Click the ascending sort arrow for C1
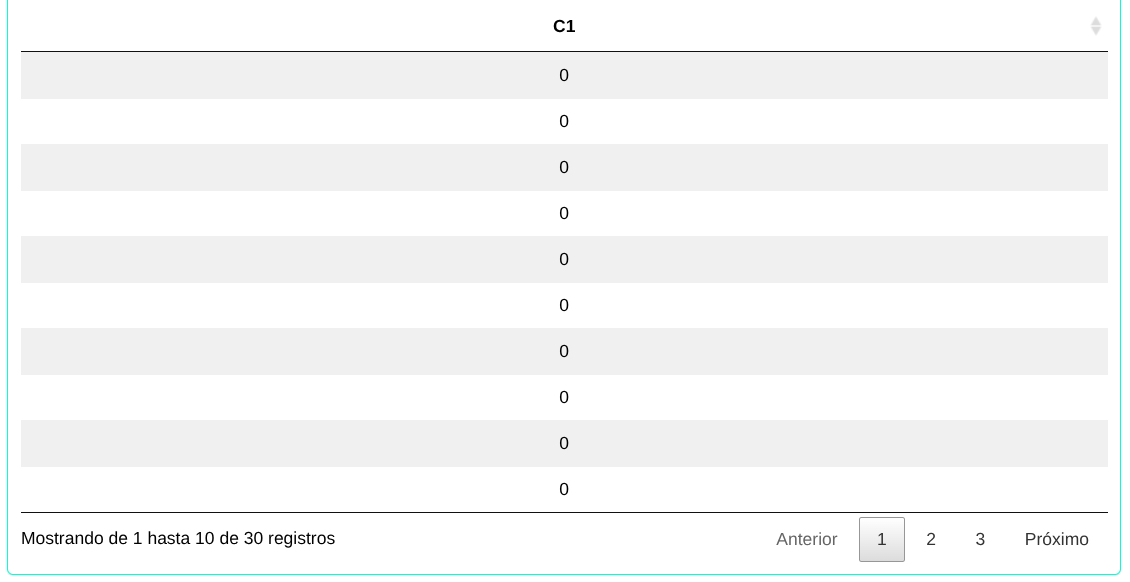The height and width of the screenshot is (582, 1130). tap(1096, 21)
